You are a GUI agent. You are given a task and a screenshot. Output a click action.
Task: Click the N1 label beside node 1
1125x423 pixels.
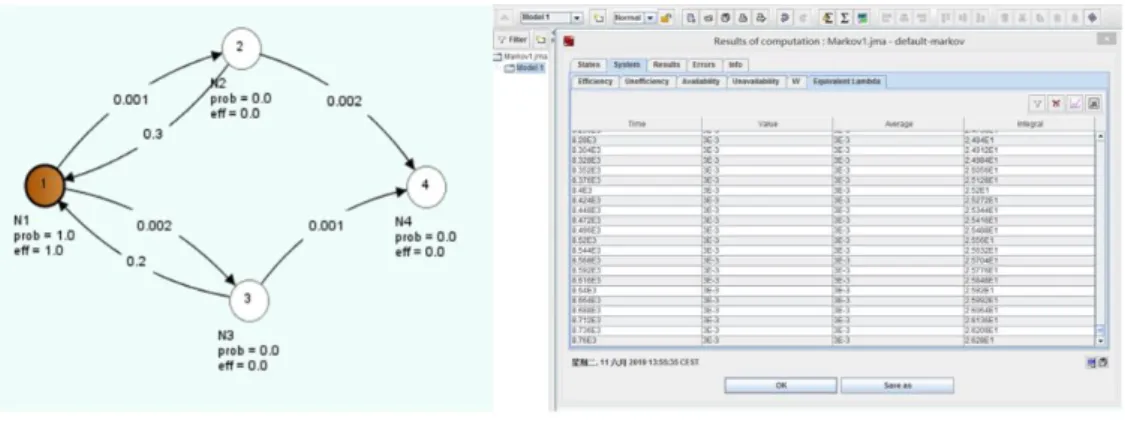(21, 220)
